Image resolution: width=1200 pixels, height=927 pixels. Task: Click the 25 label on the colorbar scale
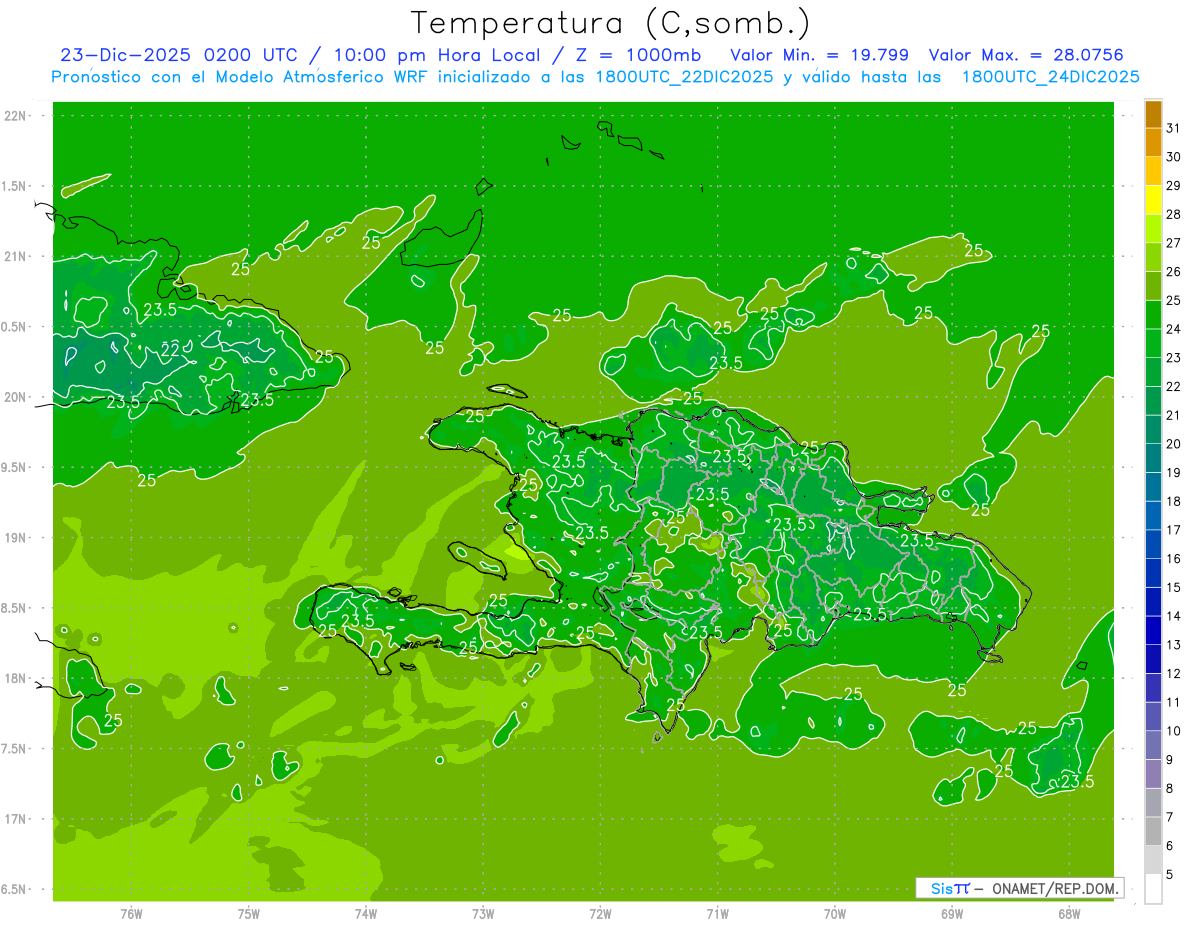click(x=1173, y=300)
